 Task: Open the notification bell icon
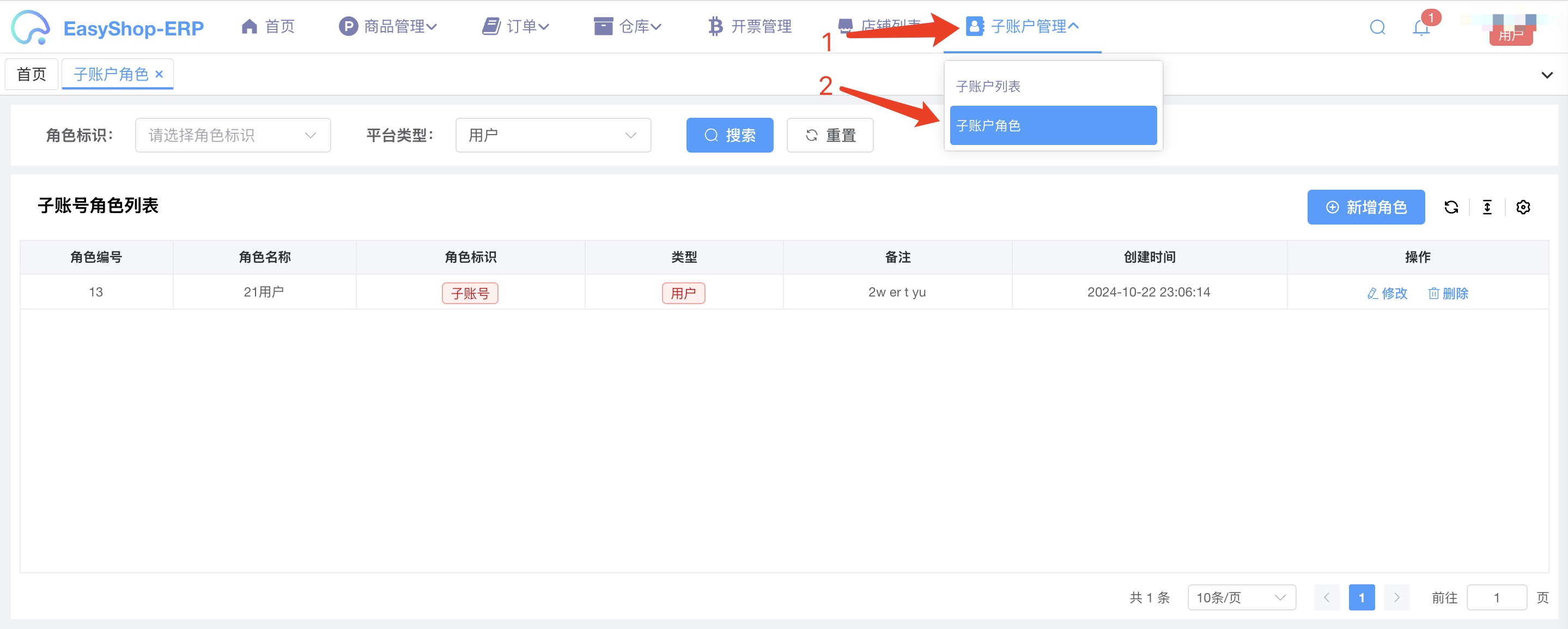coord(1421,28)
